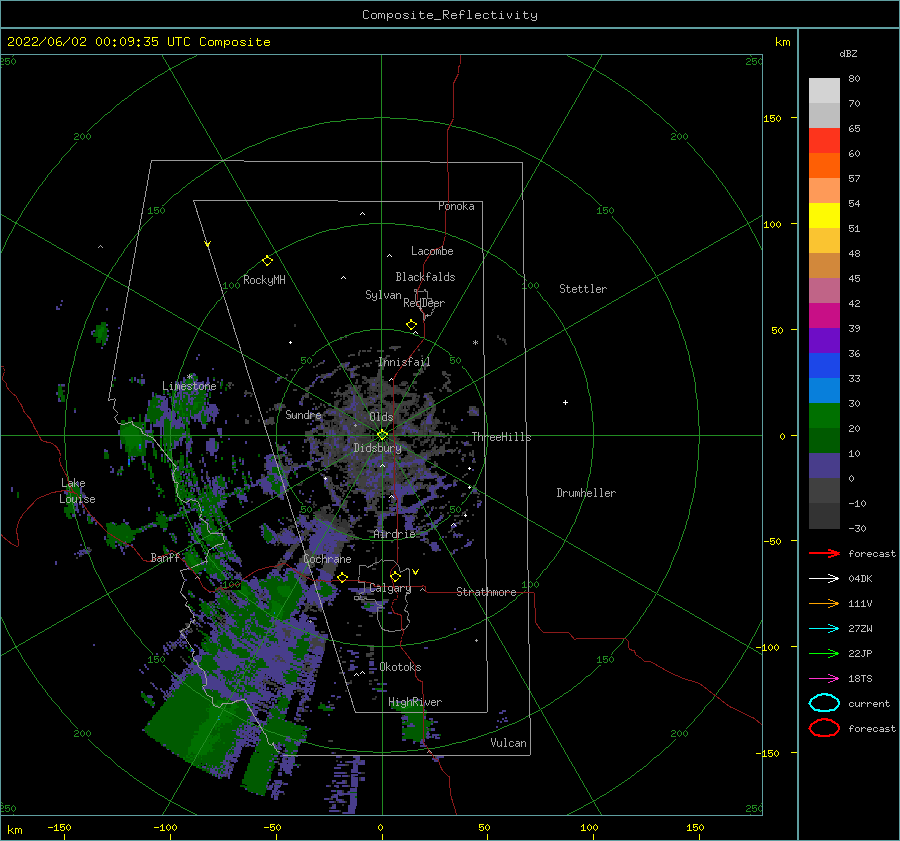Image resolution: width=900 pixels, height=841 pixels.
Task: Click the Blackfalds city label
Action: [425, 277]
